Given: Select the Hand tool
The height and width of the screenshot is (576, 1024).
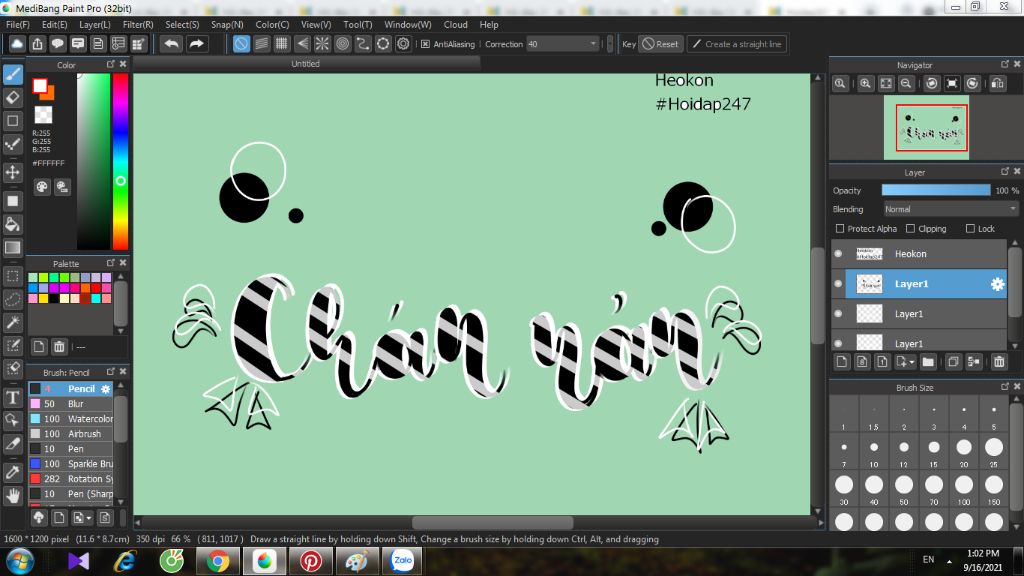Looking at the screenshot, I should coord(13,496).
